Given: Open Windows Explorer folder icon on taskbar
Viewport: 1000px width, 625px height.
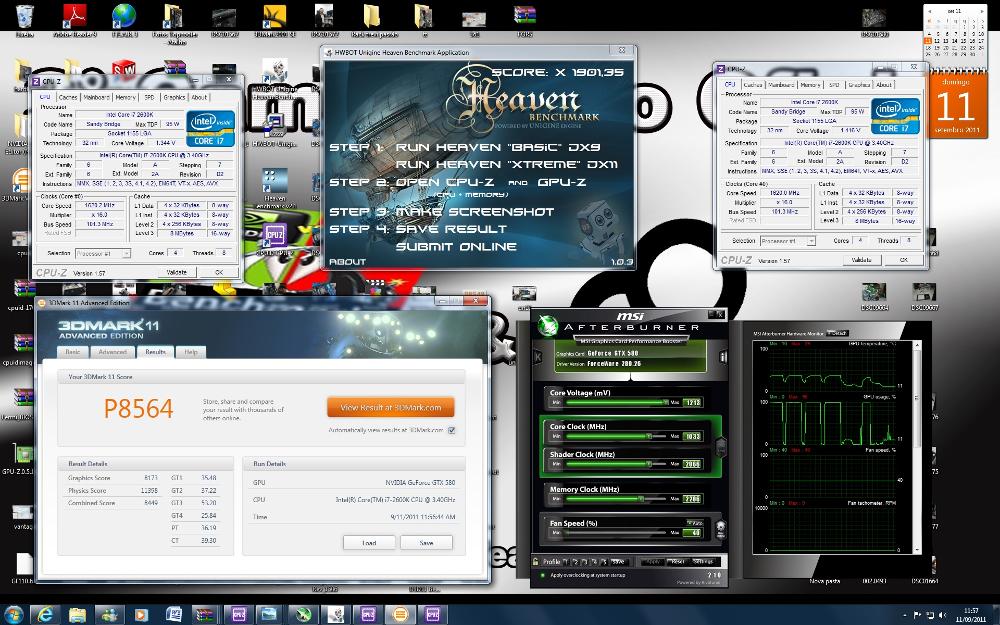Looking at the screenshot, I should [77, 615].
